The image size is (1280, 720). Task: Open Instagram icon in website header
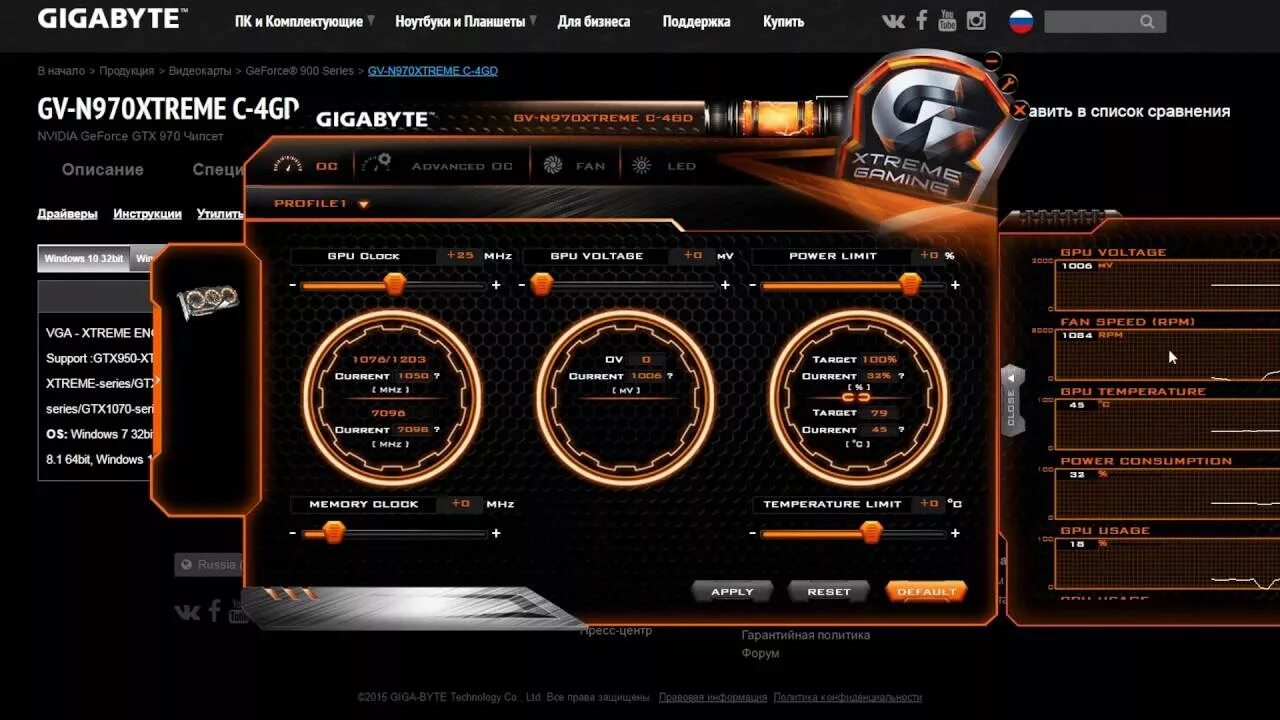tap(976, 21)
